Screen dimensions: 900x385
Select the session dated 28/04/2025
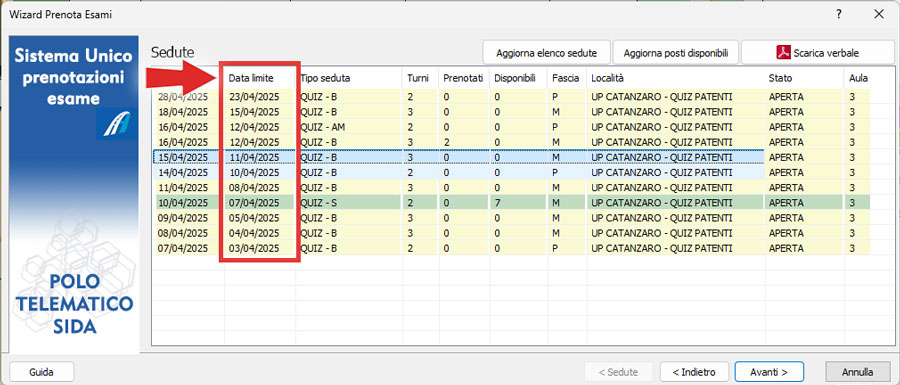pos(511,97)
